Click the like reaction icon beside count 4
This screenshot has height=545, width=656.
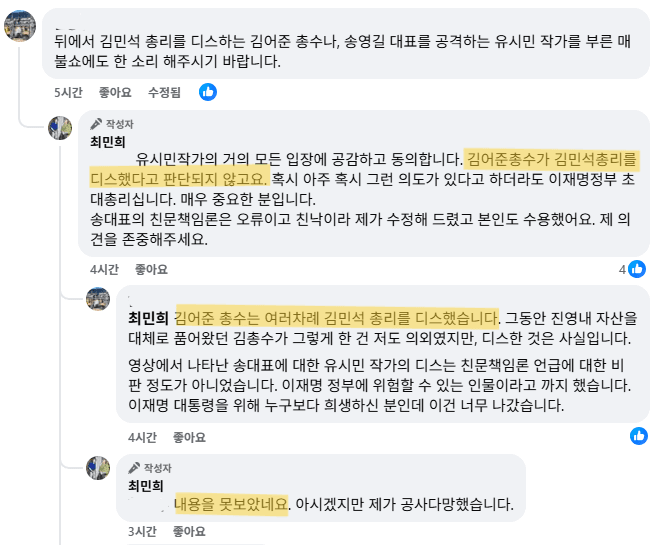637,269
